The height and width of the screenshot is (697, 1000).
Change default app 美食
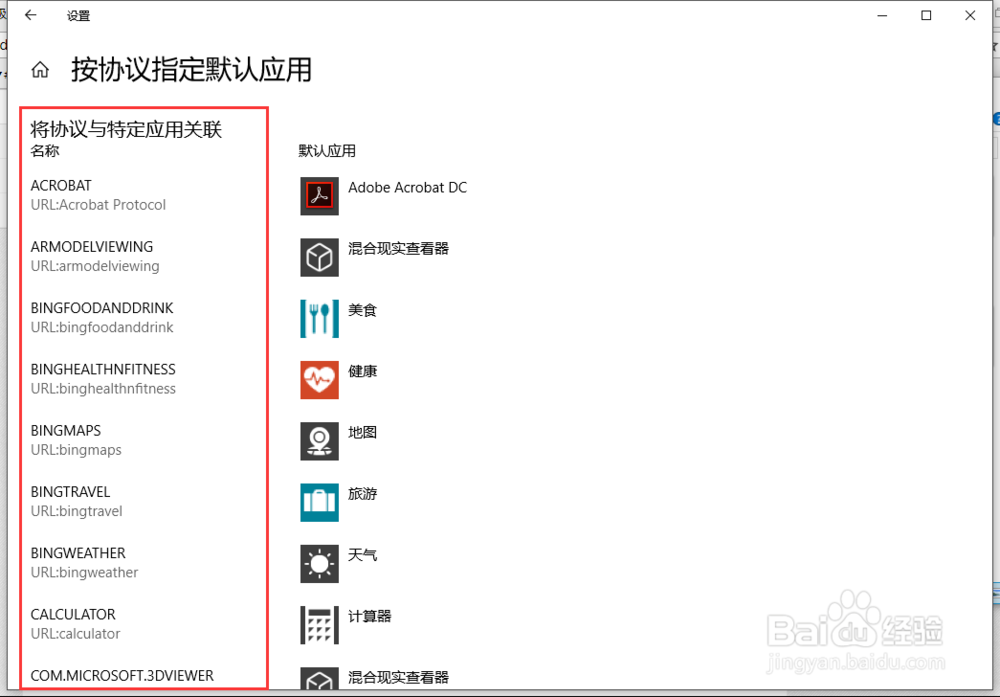tap(362, 310)
